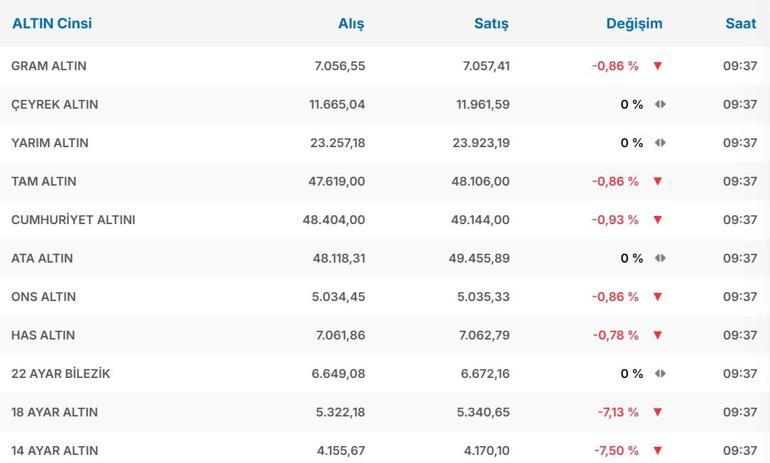
Task: Click the Saat column header
Action: coord(740,23)
